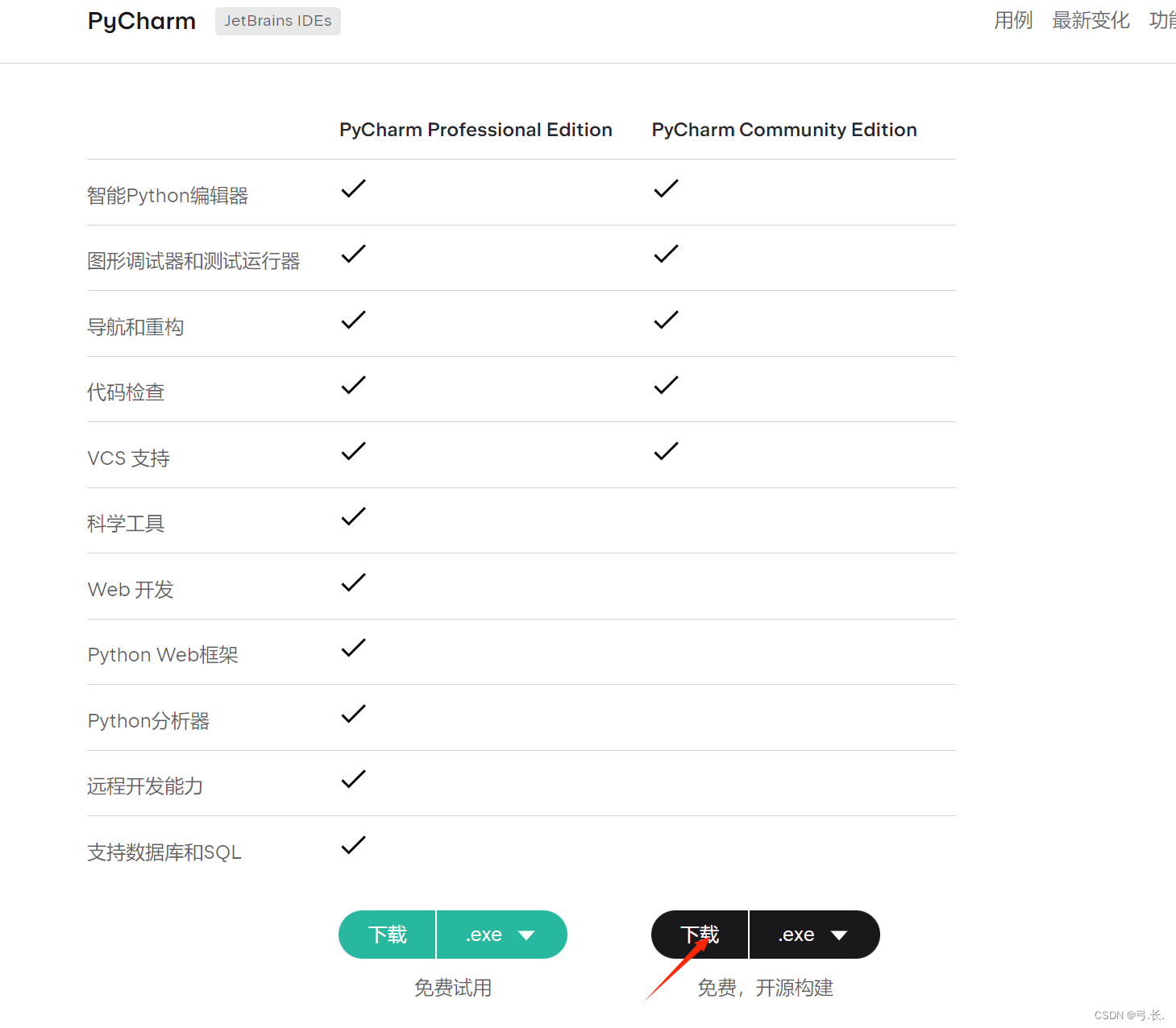Click the VCS 支持 feature label
Viewport: 1176px width, 1028px height.
129,458
